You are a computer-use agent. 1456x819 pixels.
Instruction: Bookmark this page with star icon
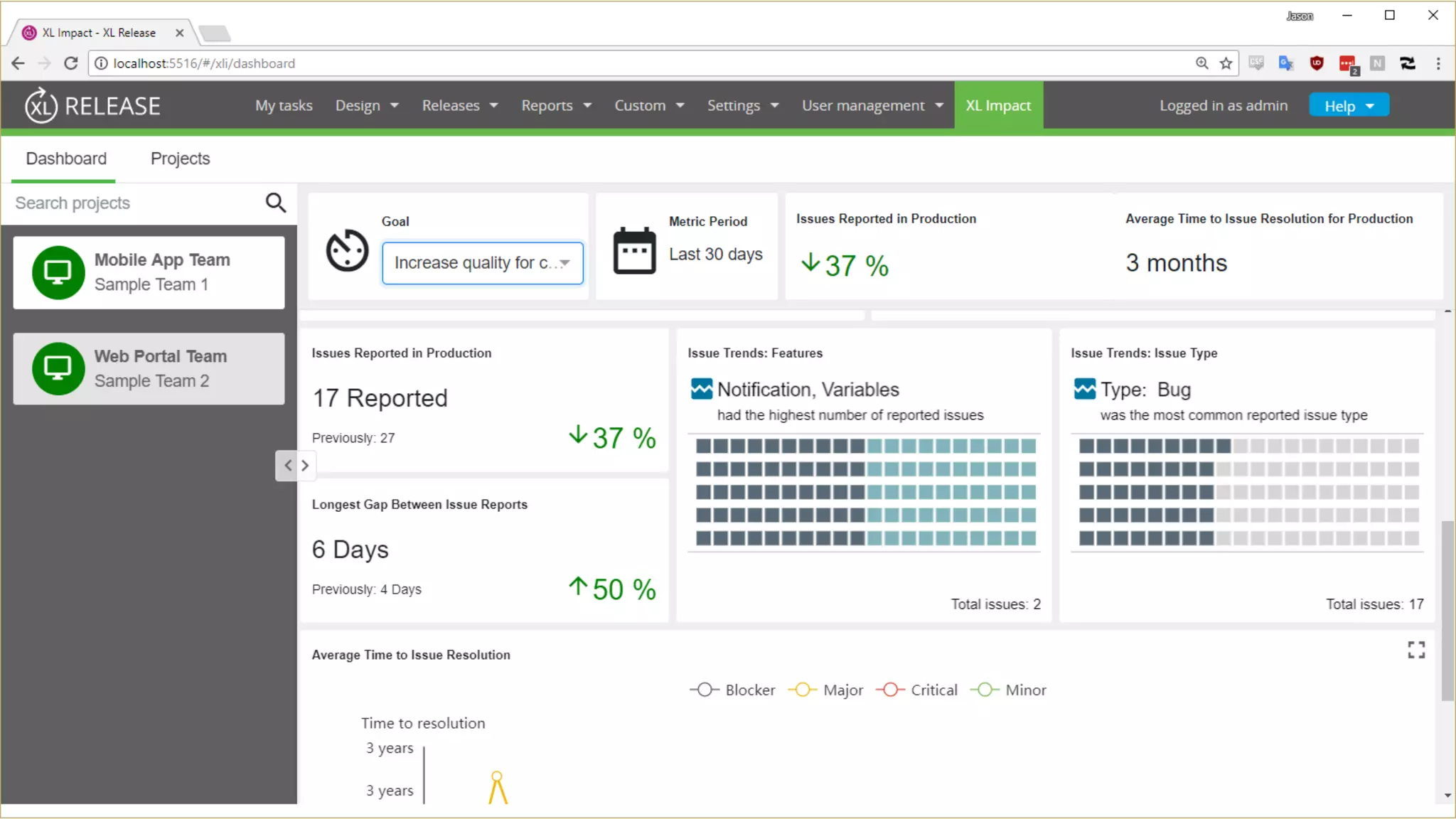pos(1226,63)
